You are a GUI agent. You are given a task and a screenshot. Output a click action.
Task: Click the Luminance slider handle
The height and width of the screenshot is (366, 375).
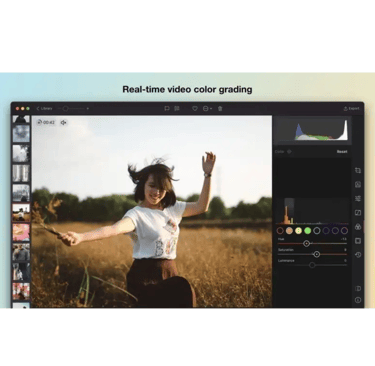[x=312, y=265]
